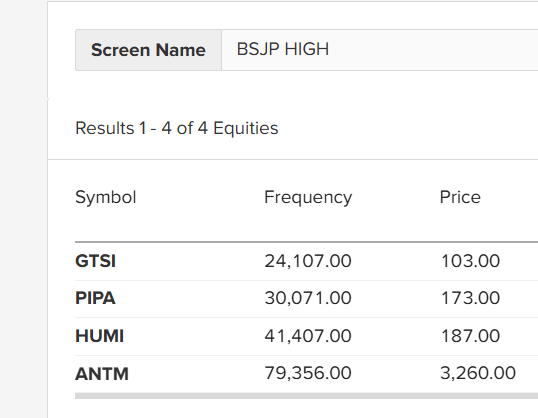Sort by the Symbol column header

coord(106,197)
